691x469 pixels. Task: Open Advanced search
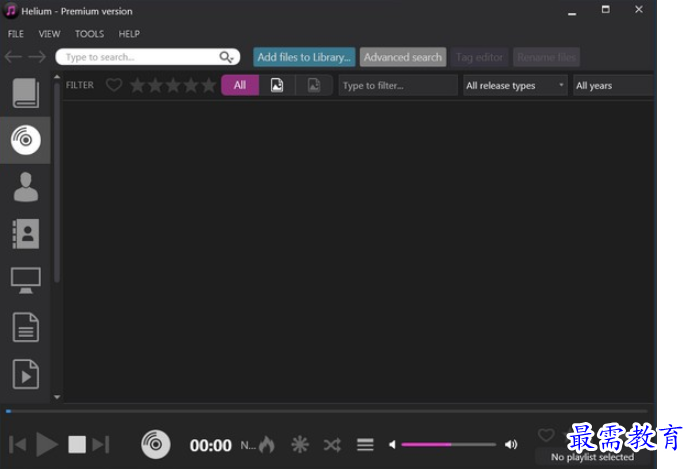tap(403, 57)
